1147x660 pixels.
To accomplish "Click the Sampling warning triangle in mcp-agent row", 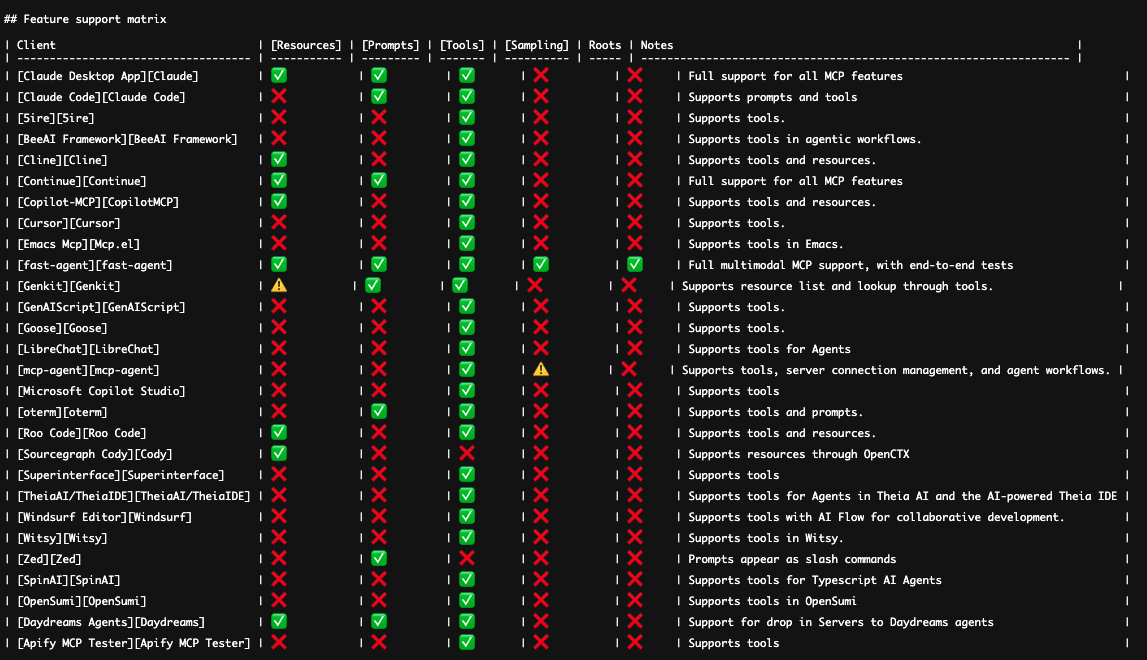I will click(541, 370).
